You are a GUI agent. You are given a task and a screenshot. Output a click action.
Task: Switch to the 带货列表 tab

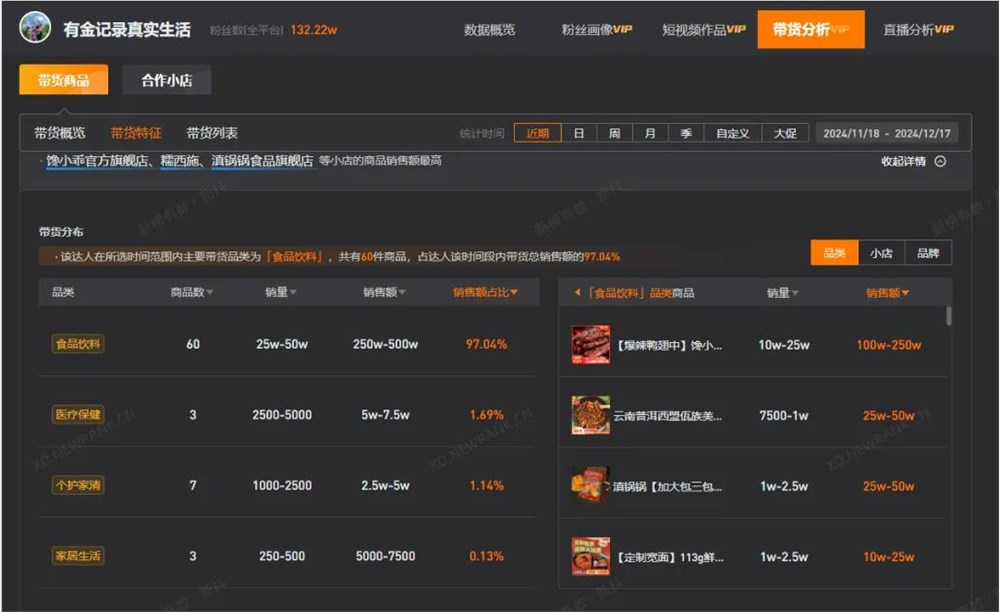[x=210, y=132]
